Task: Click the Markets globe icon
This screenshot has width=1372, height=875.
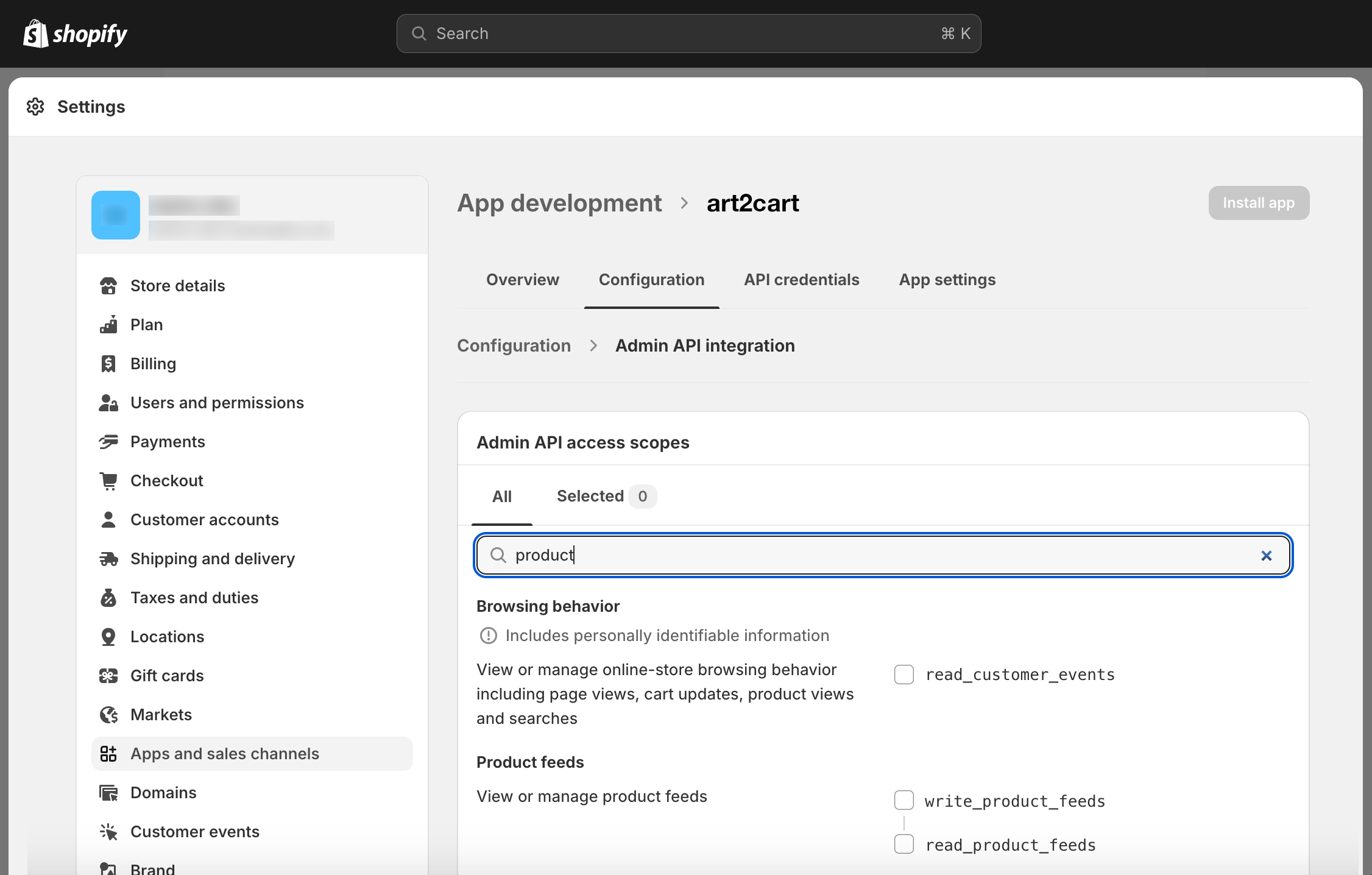Action: pos(108,715)
